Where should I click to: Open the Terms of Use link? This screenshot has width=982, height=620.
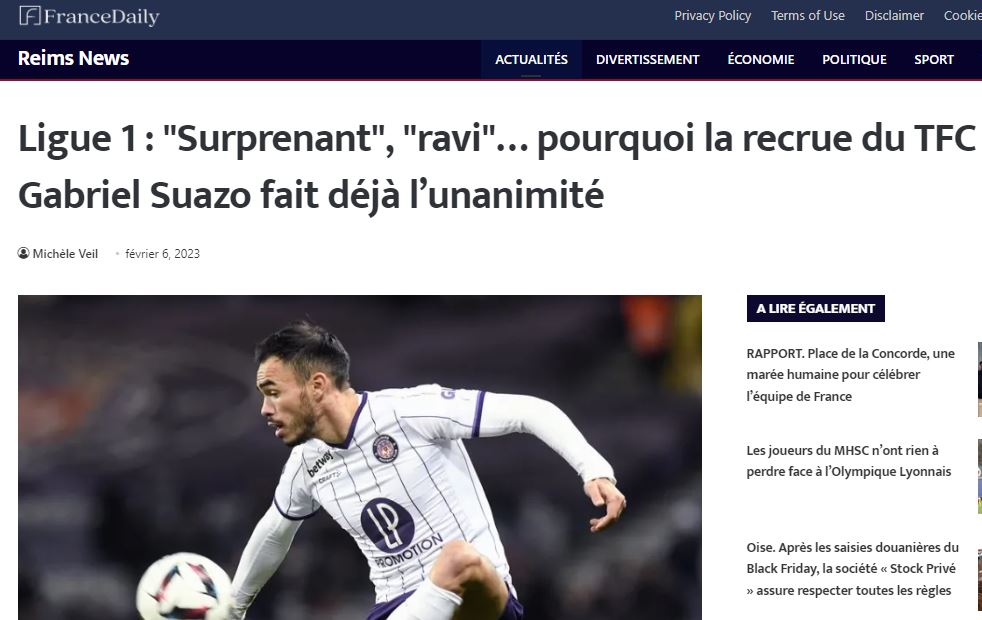click(807, 16)
